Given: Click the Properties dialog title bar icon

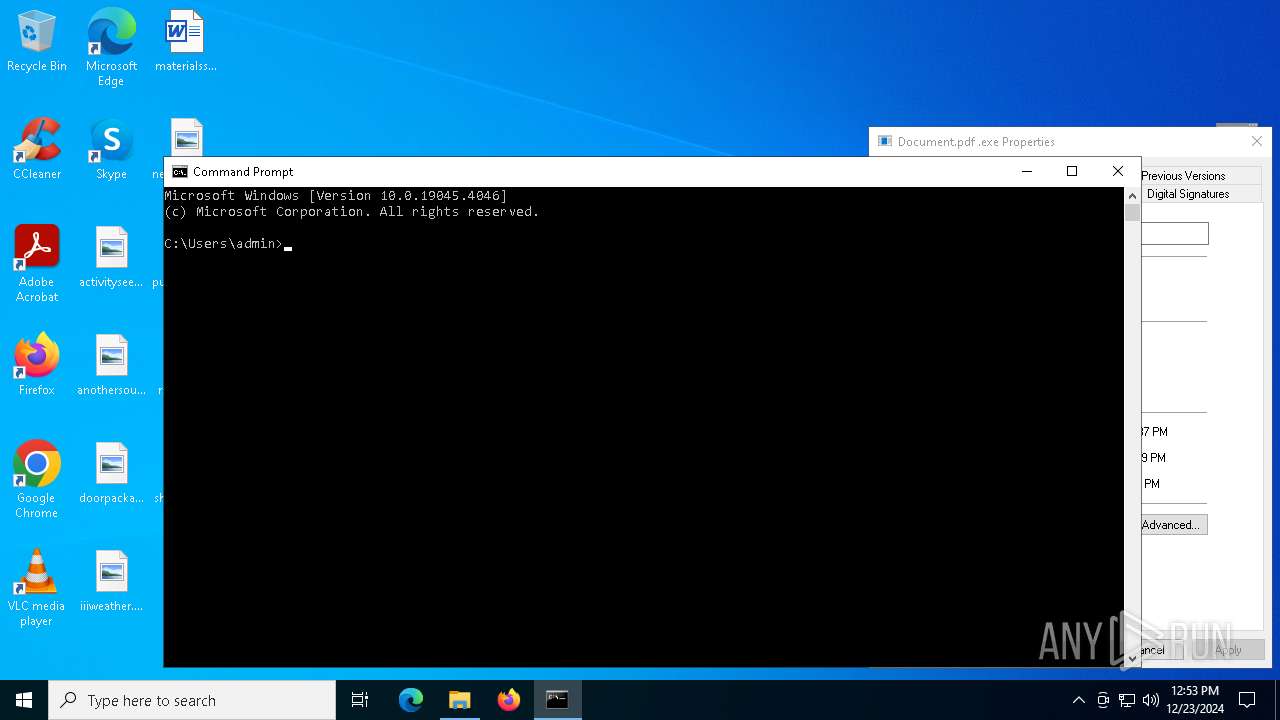Looking at the screenshot, I should click(885, 142).
